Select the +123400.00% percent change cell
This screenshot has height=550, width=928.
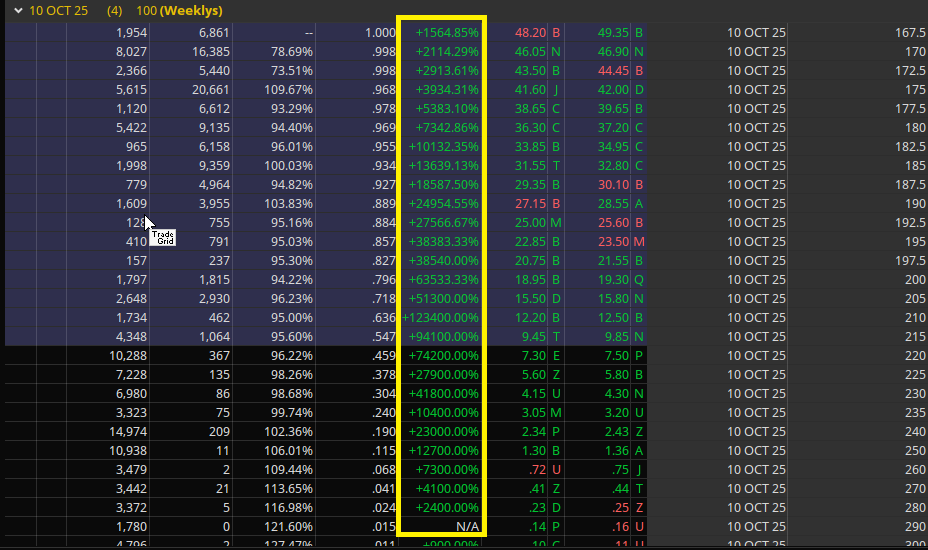click(x=441, y=317)
